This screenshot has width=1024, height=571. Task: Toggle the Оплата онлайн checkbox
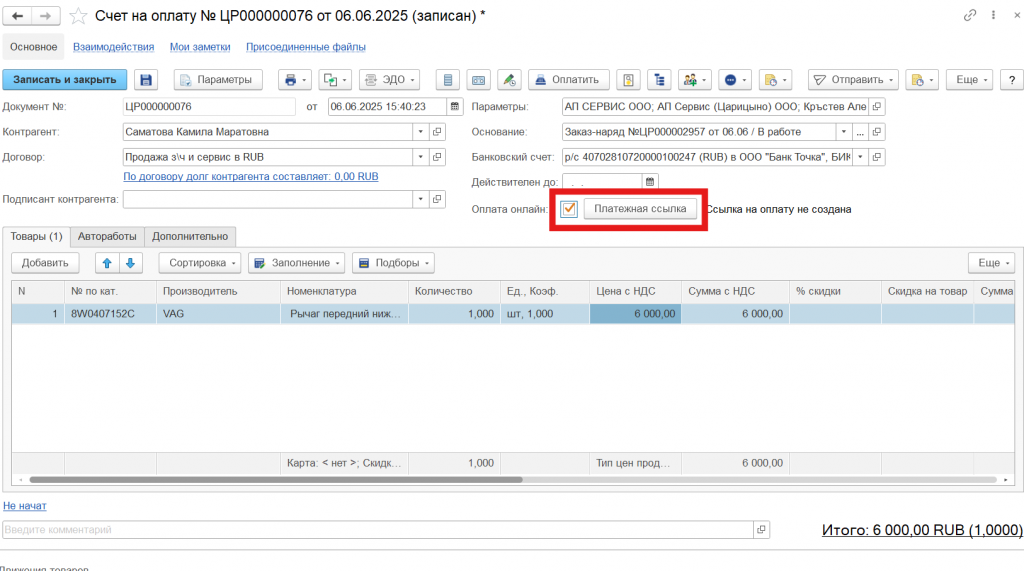tap(569, 209)
